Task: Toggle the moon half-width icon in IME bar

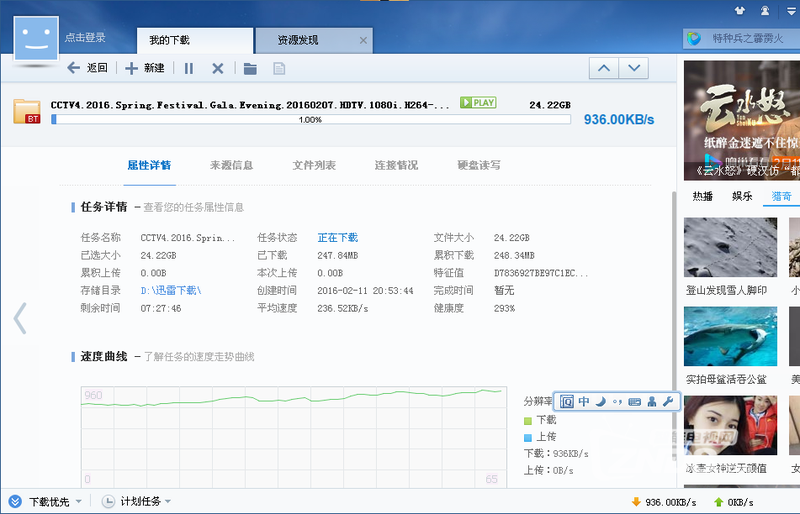Action: coord(601,402)
